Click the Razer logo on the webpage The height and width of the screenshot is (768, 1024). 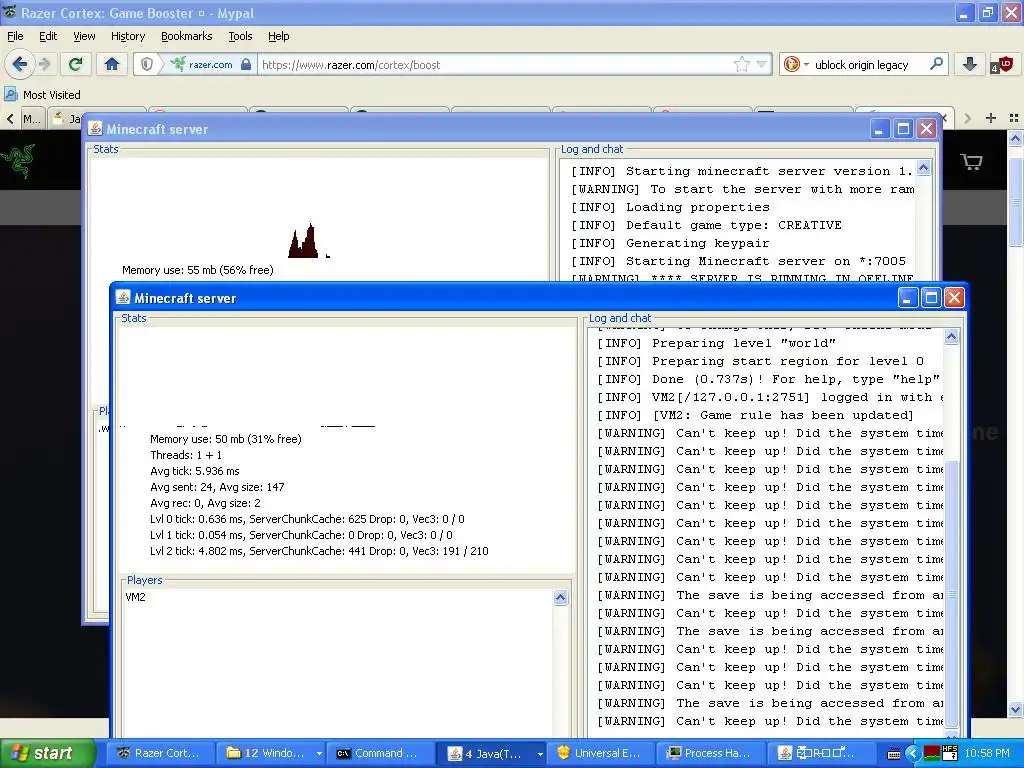[x=18, y=161]
